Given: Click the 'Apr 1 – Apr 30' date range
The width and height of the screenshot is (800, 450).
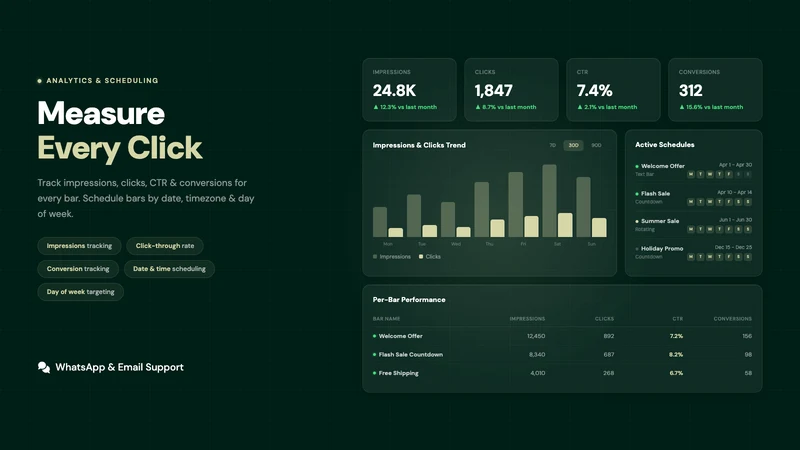Looking at the screenshot, I should pos(735,165).
